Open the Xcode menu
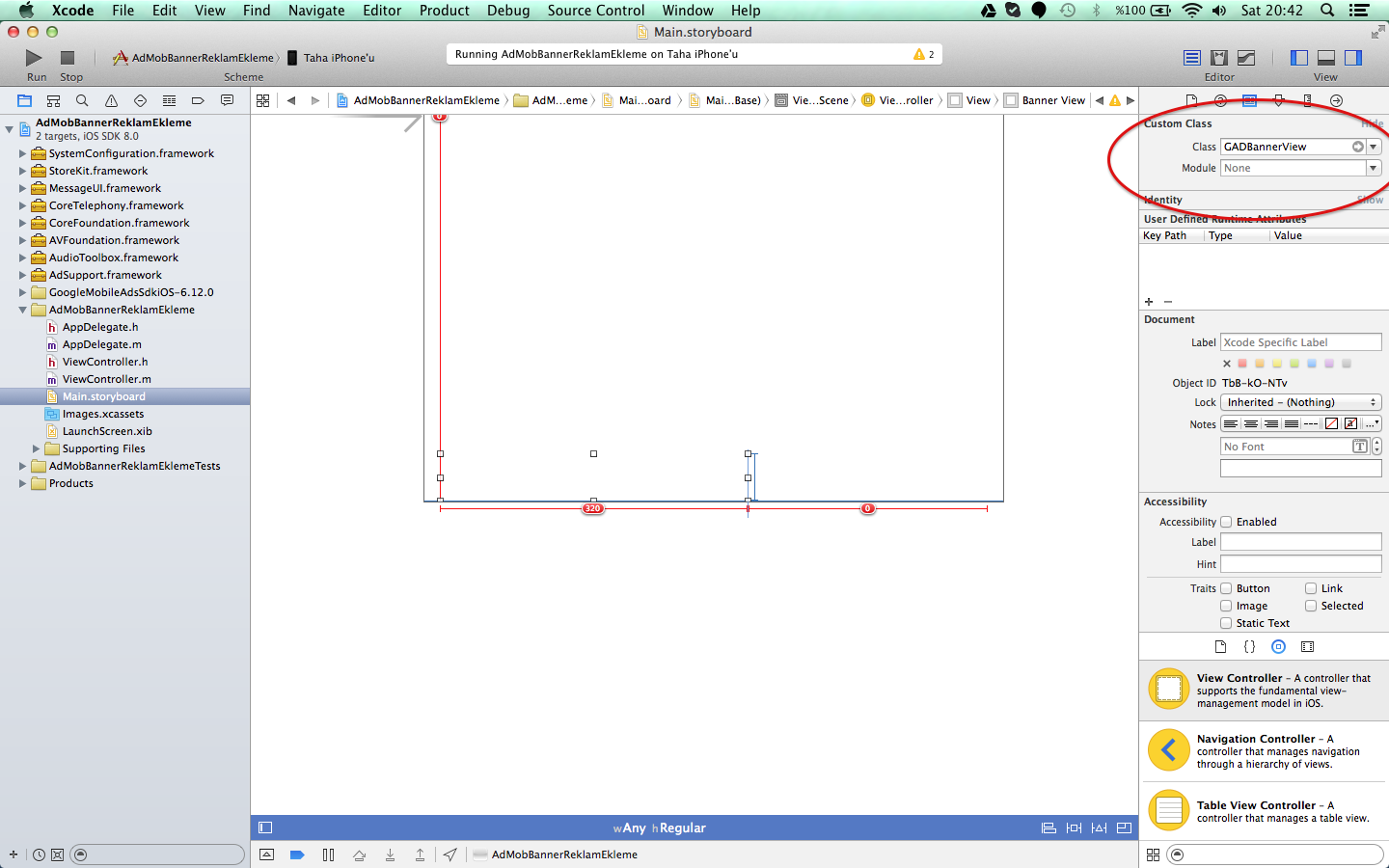 pos(72,11)
